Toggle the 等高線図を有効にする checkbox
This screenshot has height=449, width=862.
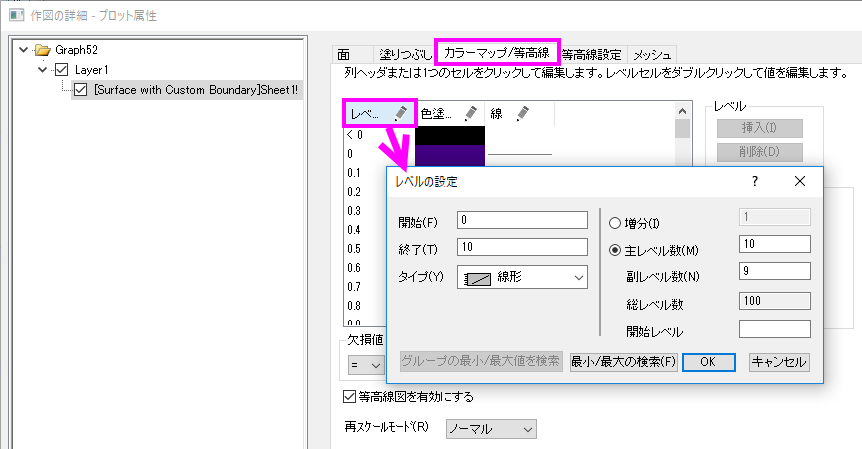349,396
